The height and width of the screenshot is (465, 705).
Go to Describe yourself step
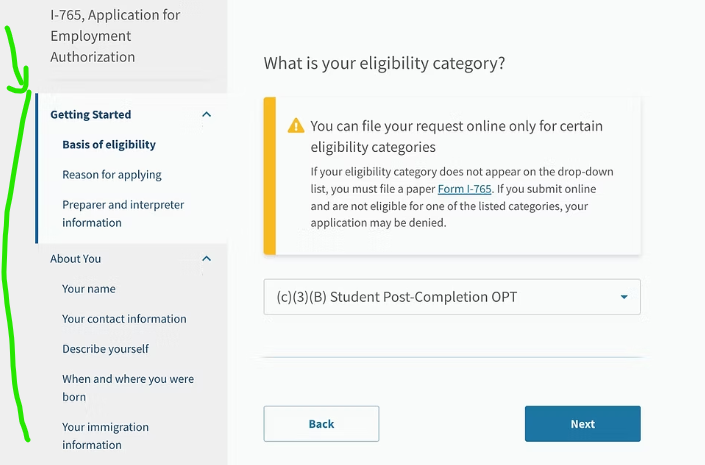pyautogui.click(x=105, y=349)
